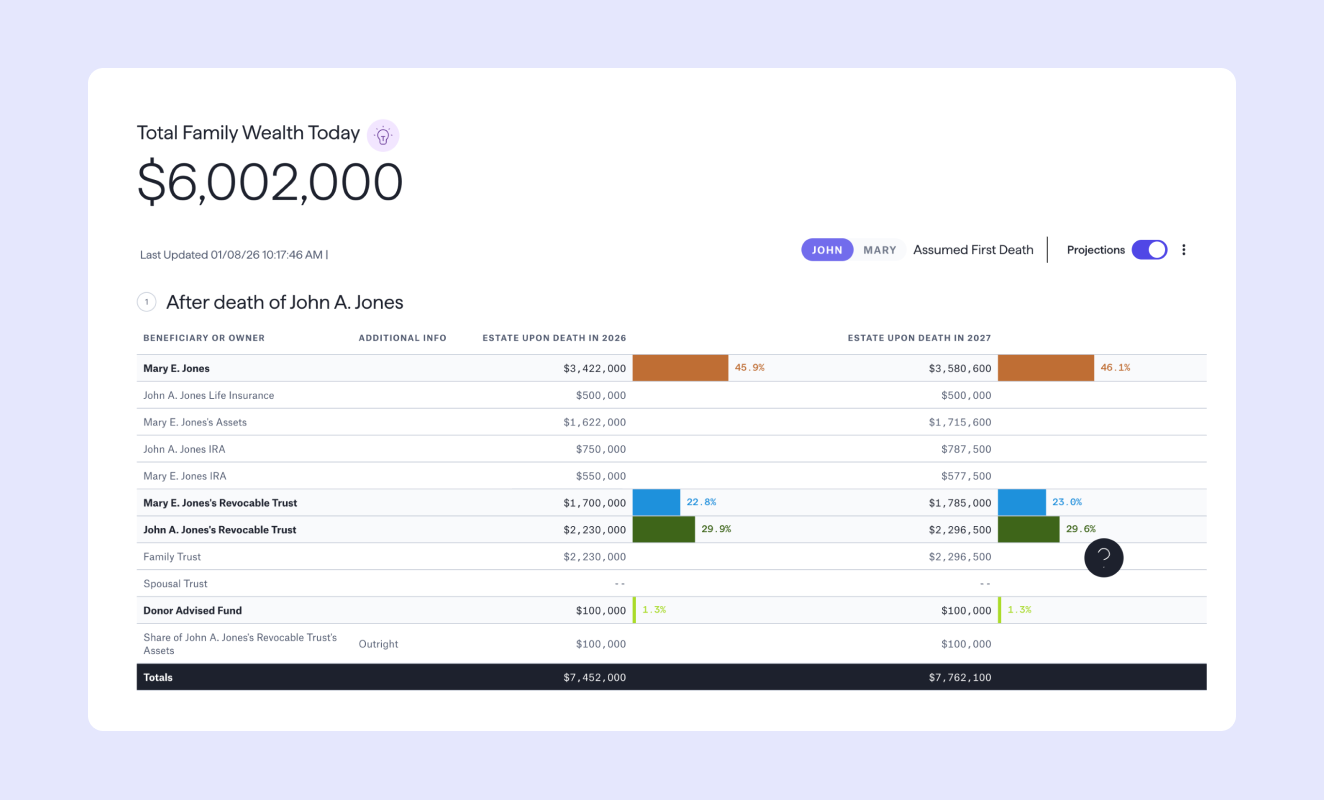Toggle the Projections switch off
The image size is (1324, 800).
point(1149,250)
